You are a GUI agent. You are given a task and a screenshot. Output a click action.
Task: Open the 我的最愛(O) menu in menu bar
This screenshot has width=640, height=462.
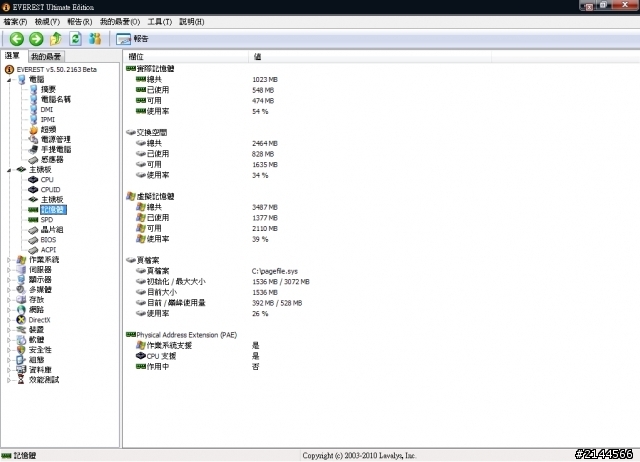click(120, 22)
